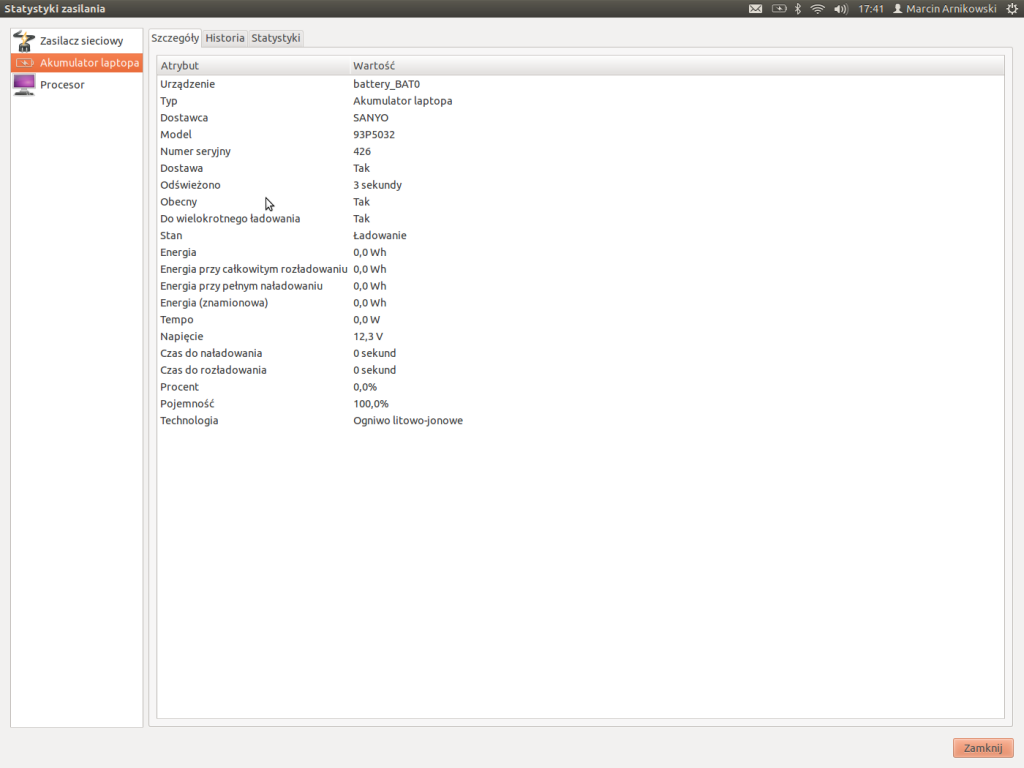The image size is (1024, 768).
Task: Select the Pojemność row
Action: 580,404
